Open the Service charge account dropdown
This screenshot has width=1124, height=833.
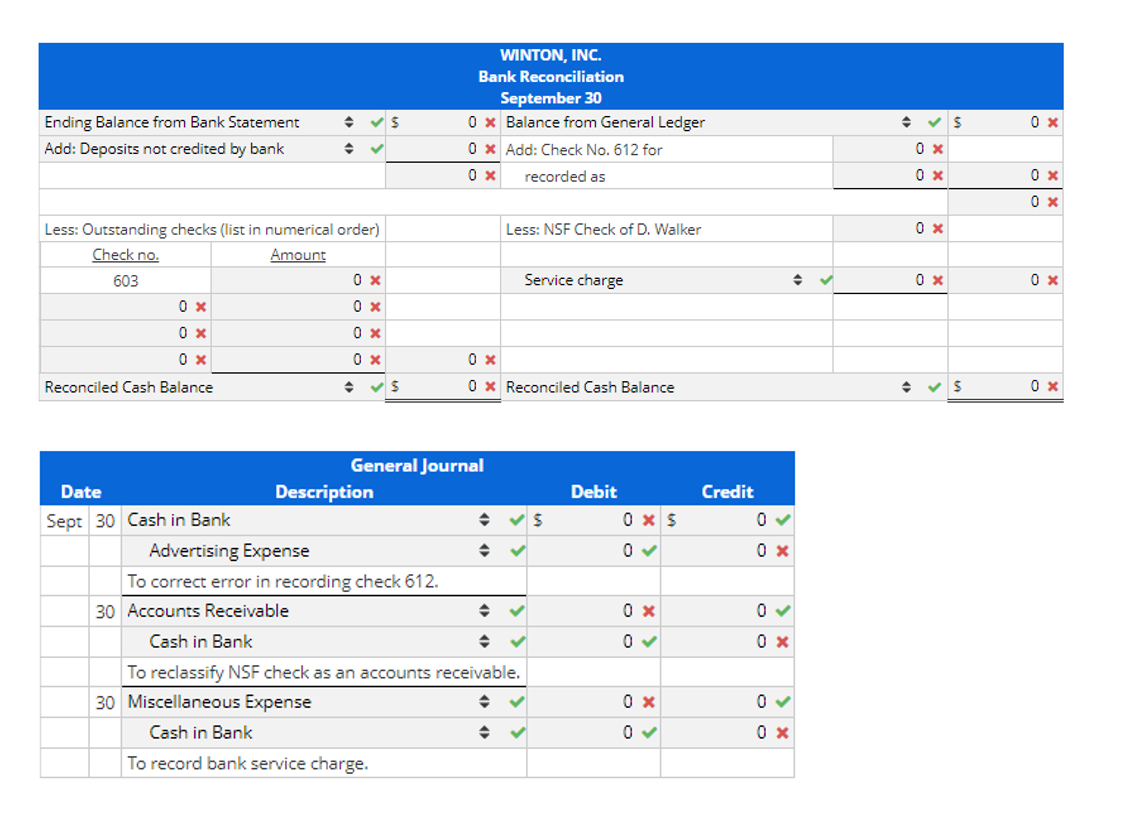[797, 280]
